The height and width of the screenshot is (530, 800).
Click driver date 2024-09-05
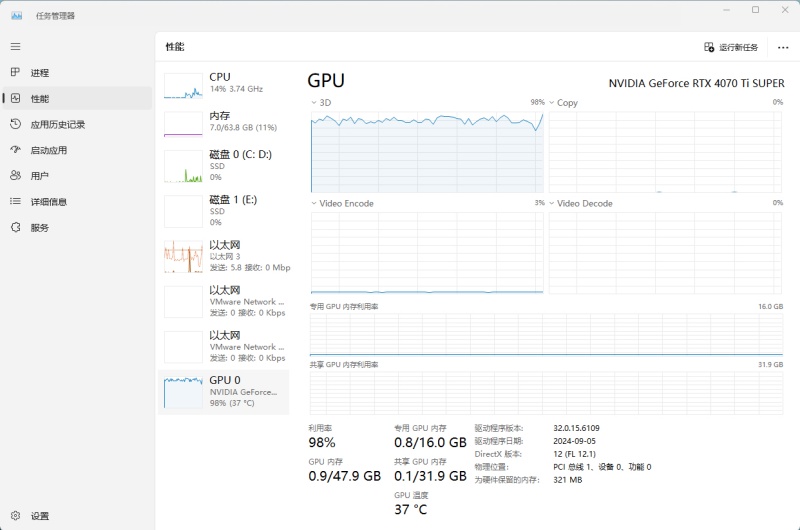coord(574,441)
